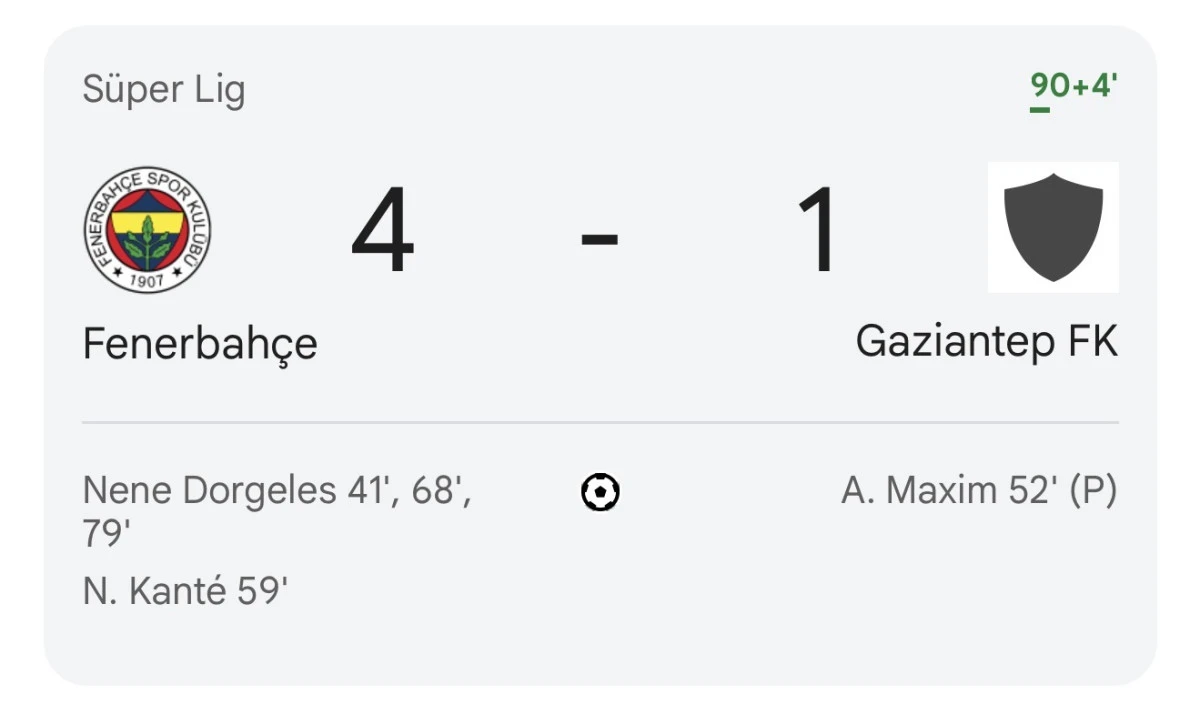Click the 90+4' live match time
1200x715 pixels.
point(1074,86)
